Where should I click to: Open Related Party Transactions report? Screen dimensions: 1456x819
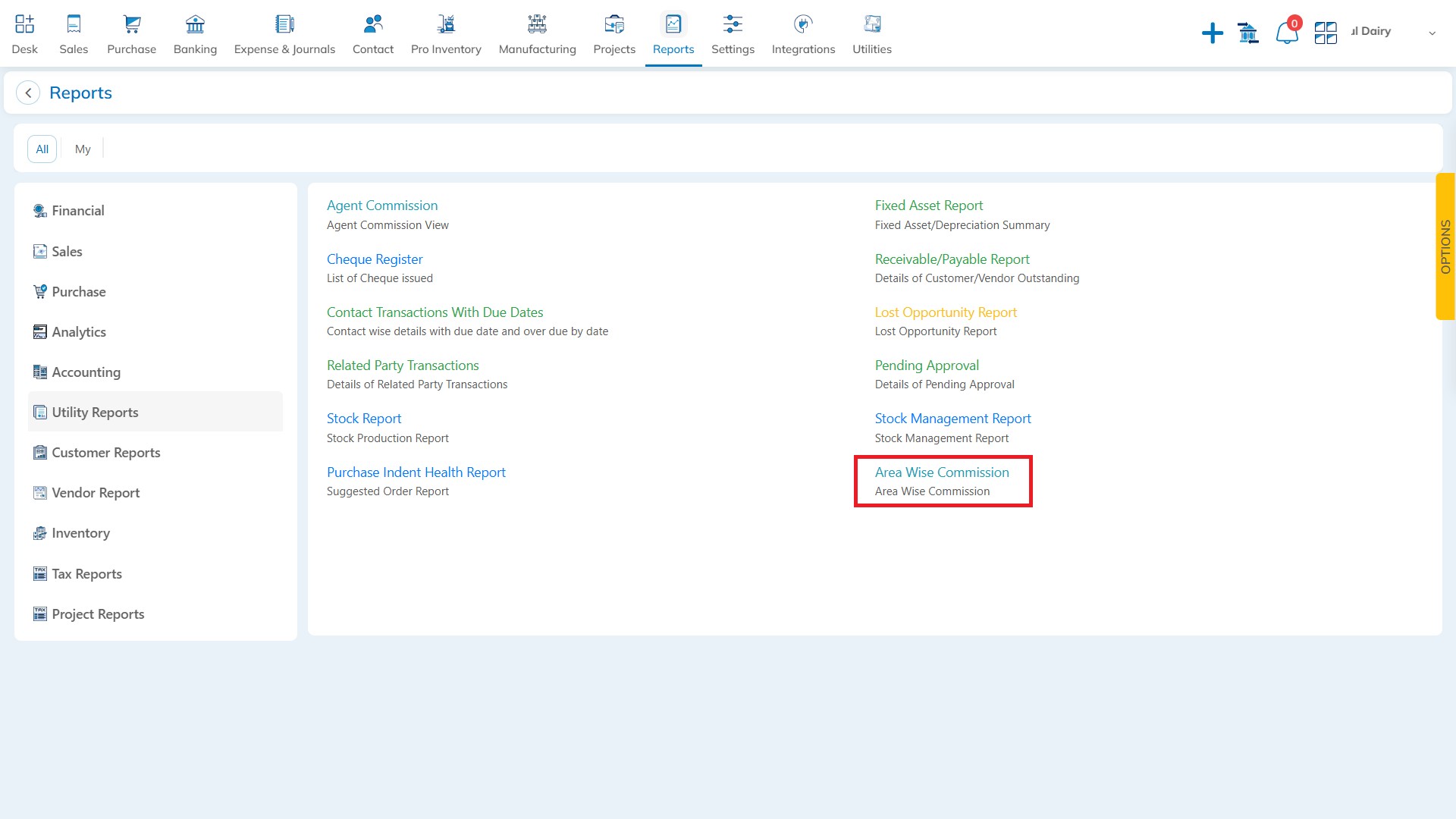point(403,366)
